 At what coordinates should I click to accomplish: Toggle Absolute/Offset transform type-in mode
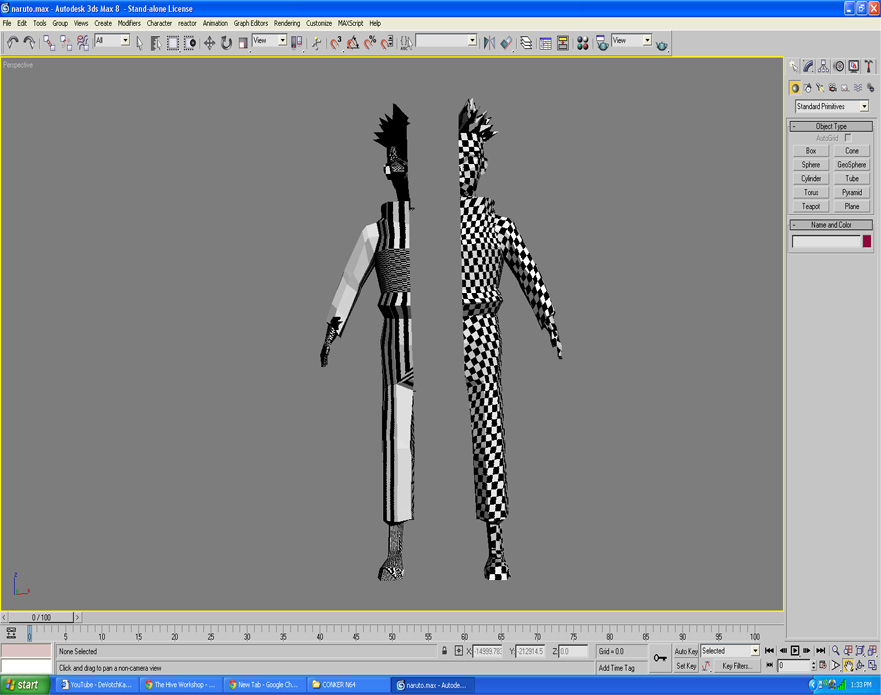click(458, 651)
